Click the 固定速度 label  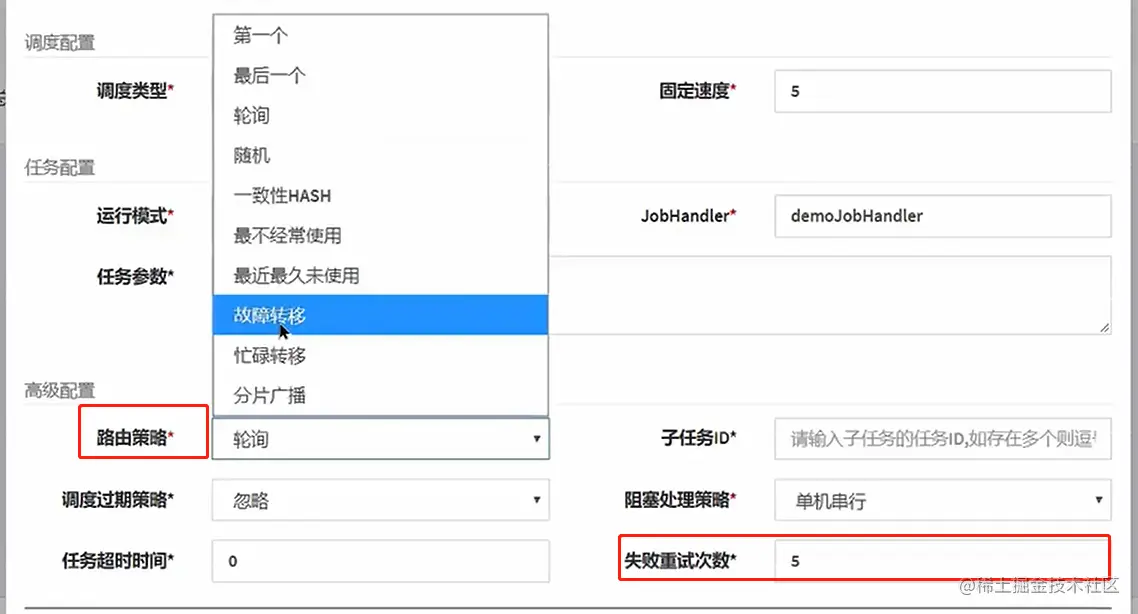pyautogui.click(x=697, y=91)
